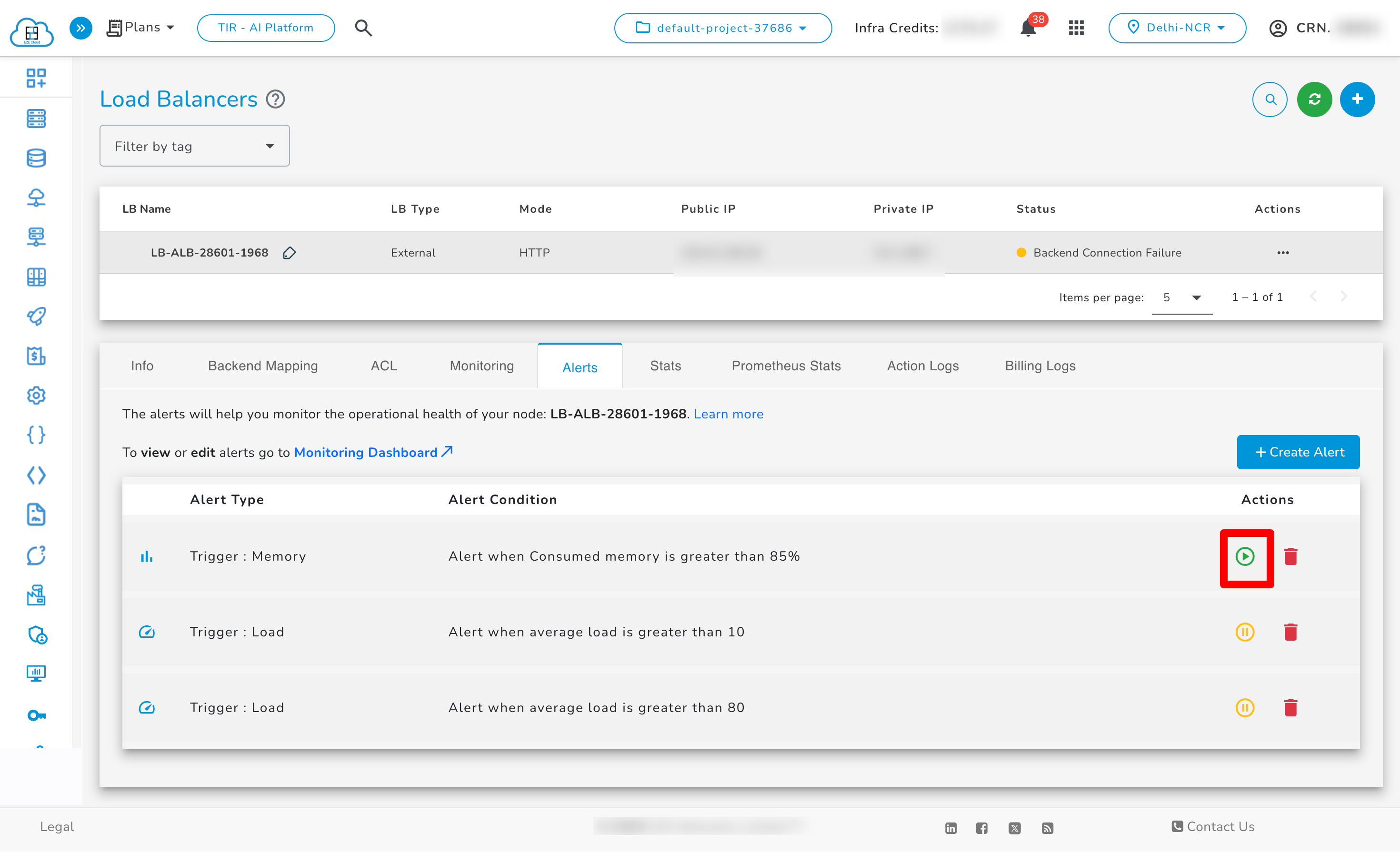This screenshot has width=1400, height=852.
Task: Open the Monitoring Dashboard link
Action: pyautogui.click(x=373, y=452)
